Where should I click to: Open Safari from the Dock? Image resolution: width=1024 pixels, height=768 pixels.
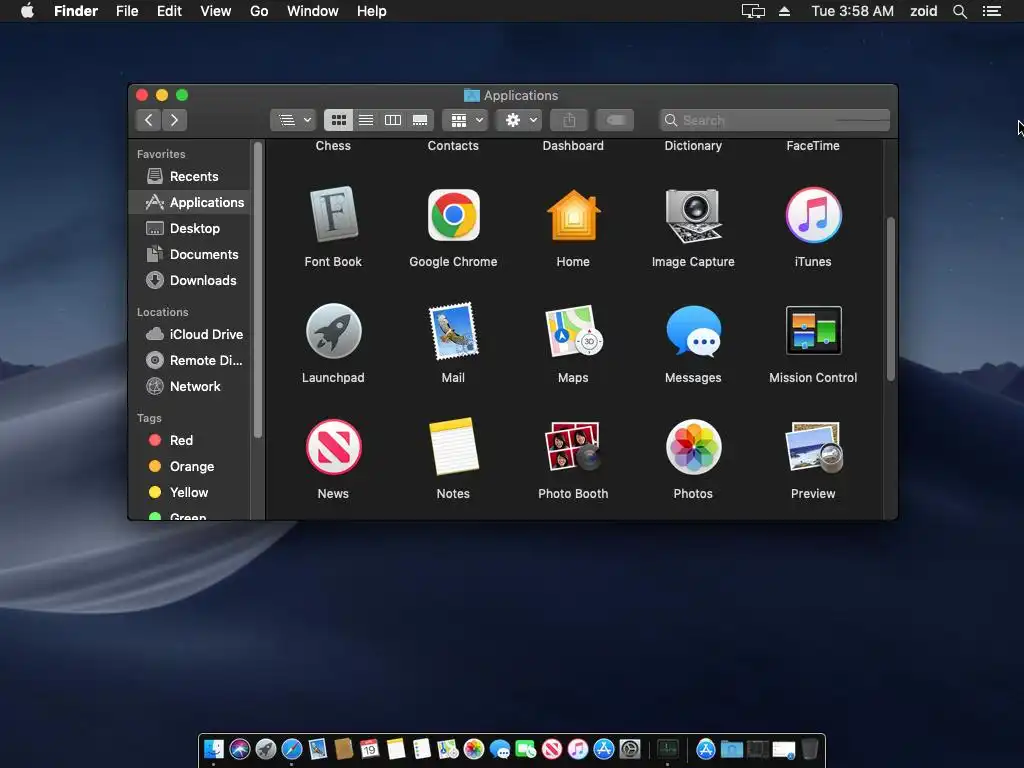tap(292, 749)
